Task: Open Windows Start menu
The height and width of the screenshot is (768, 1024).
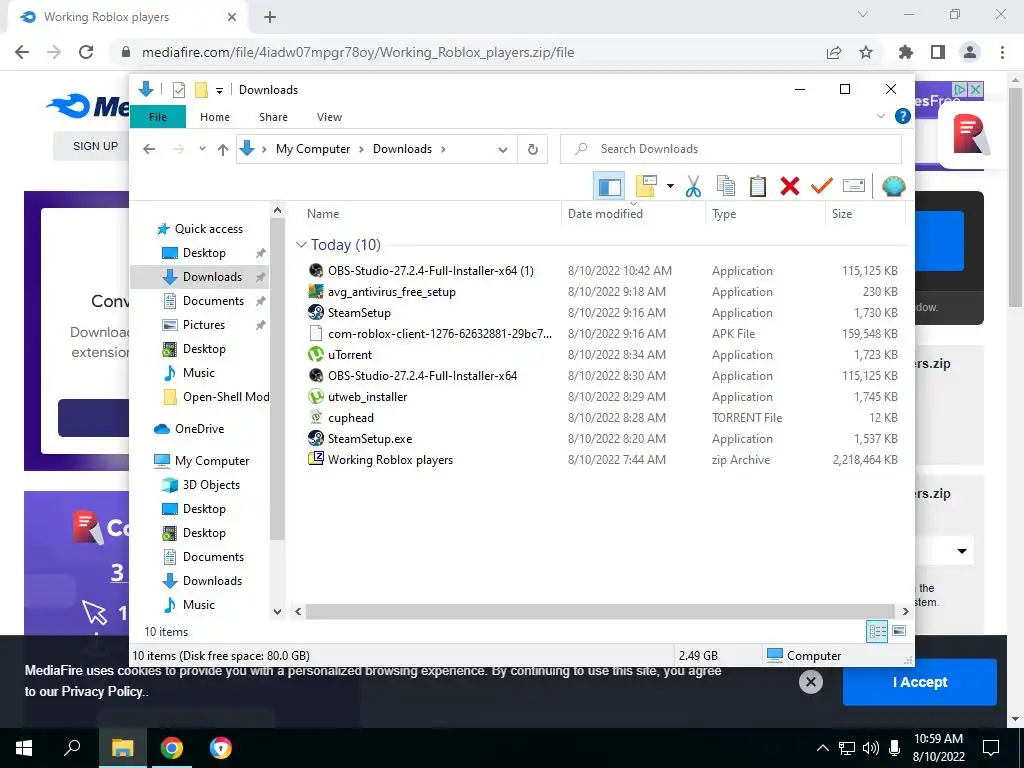Action: [x=24, y=748]
